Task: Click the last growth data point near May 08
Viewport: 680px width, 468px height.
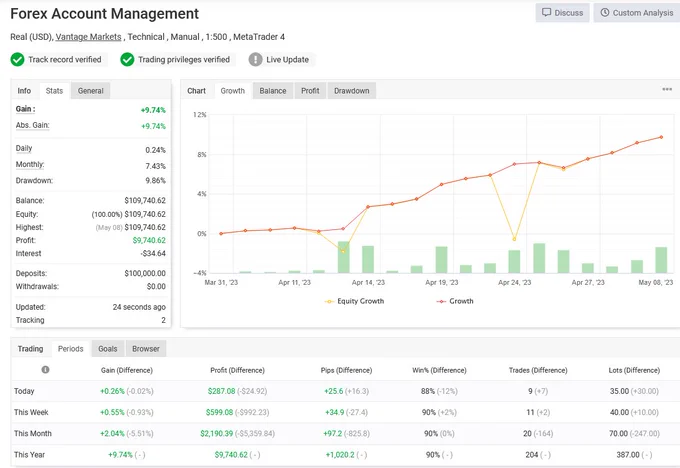Action: 661,137
